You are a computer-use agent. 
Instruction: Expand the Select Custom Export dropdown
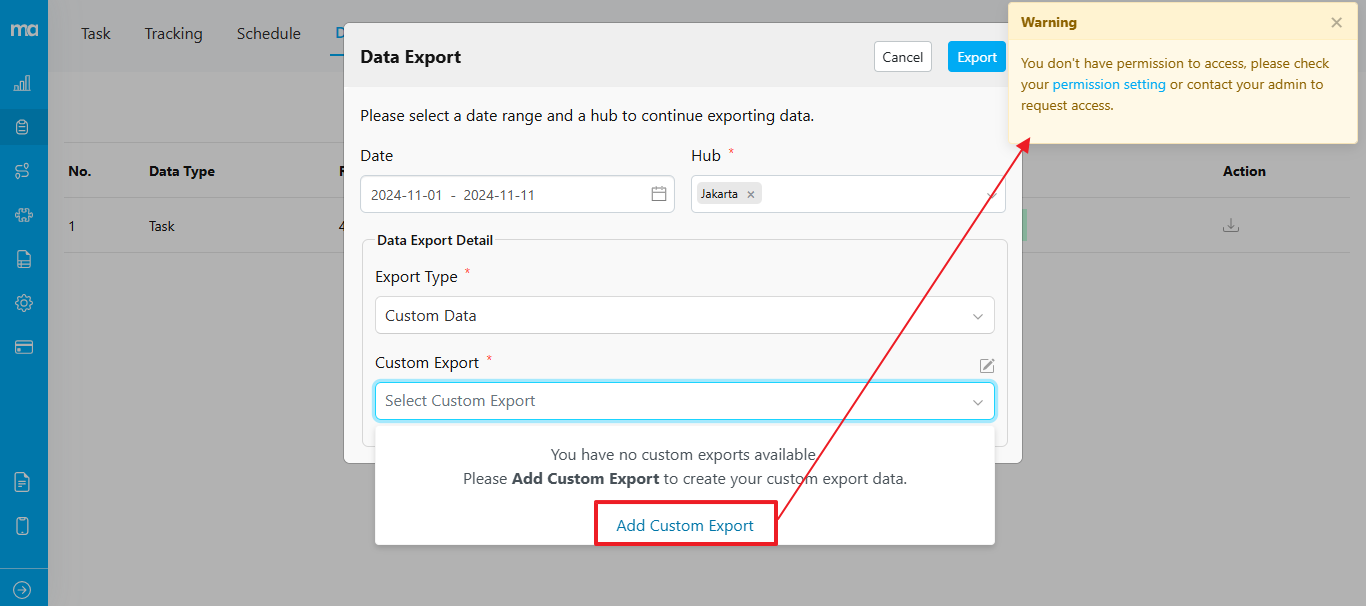[684, 401]
